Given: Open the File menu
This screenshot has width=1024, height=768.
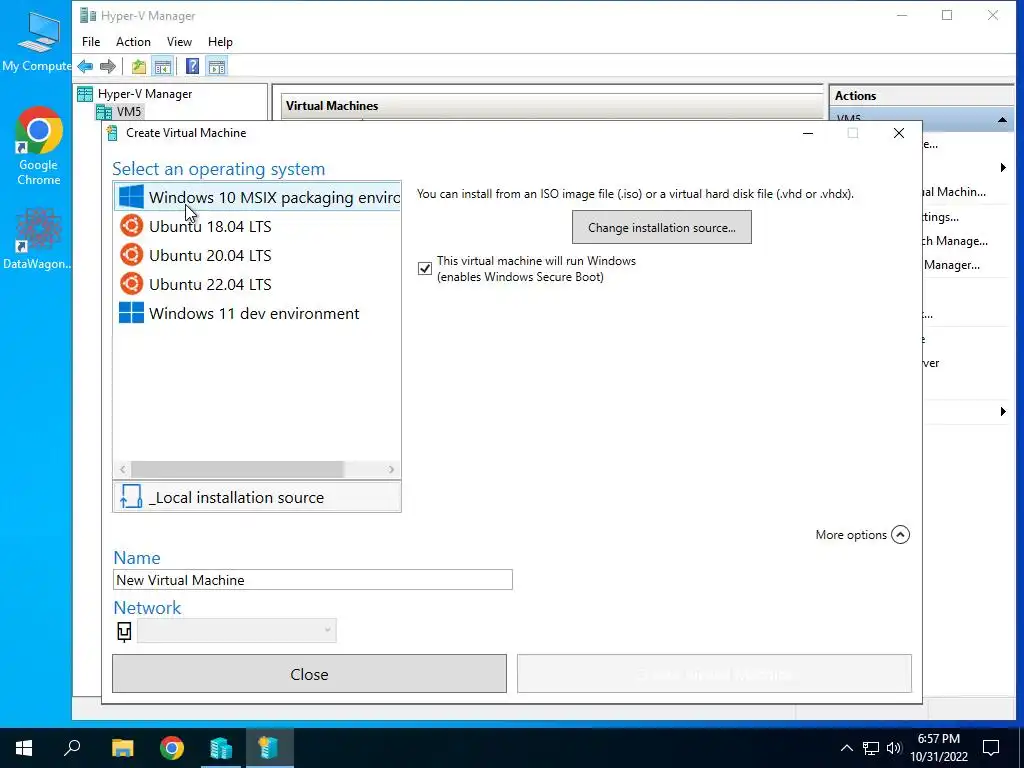Looking at the screenshot, I should [x=91, y=42].
